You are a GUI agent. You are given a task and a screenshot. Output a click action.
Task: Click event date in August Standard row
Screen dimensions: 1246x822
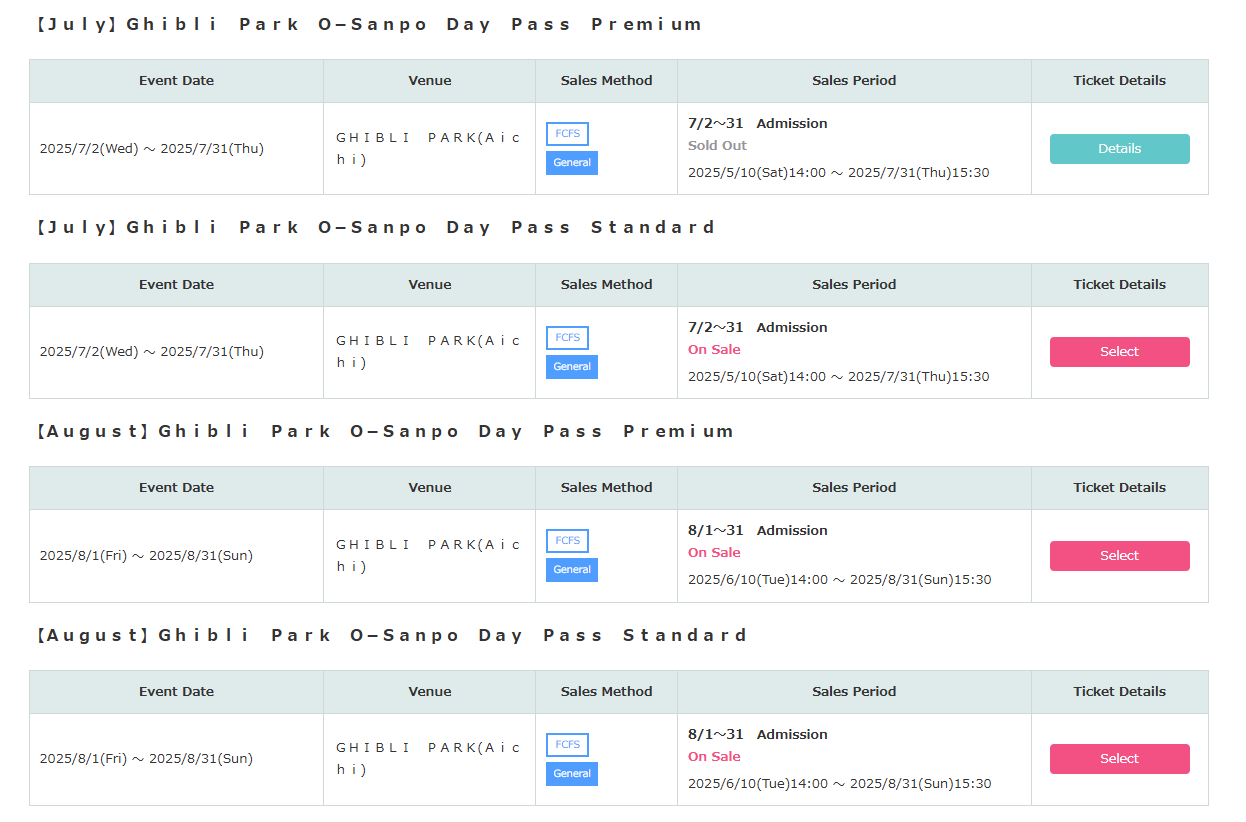146,759
